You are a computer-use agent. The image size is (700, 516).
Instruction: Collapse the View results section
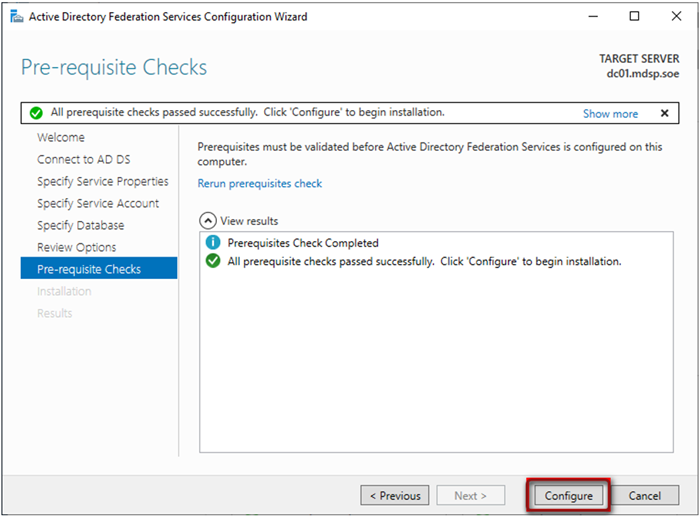[x=208, y=221]
